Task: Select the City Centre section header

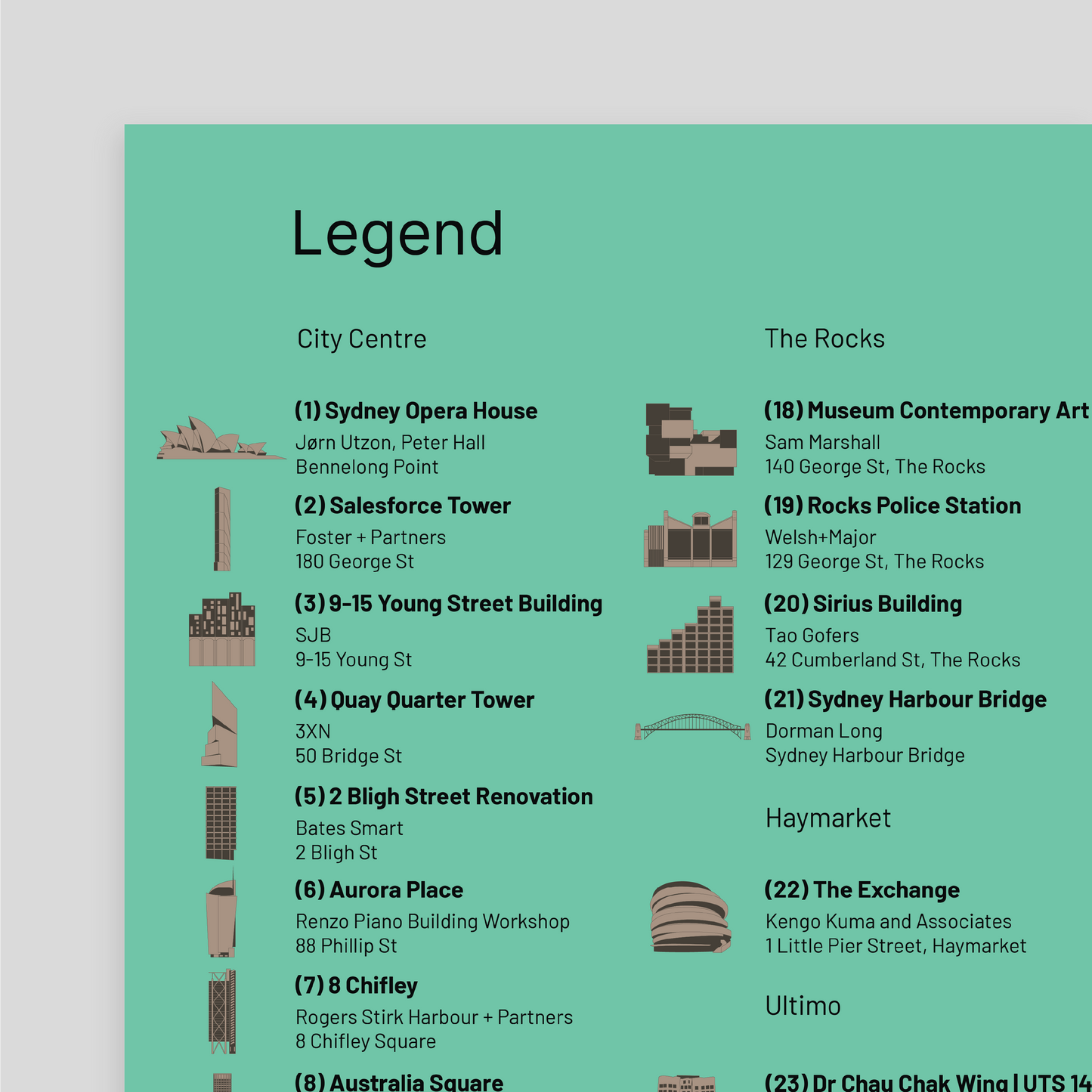Action: coord(362,339)
